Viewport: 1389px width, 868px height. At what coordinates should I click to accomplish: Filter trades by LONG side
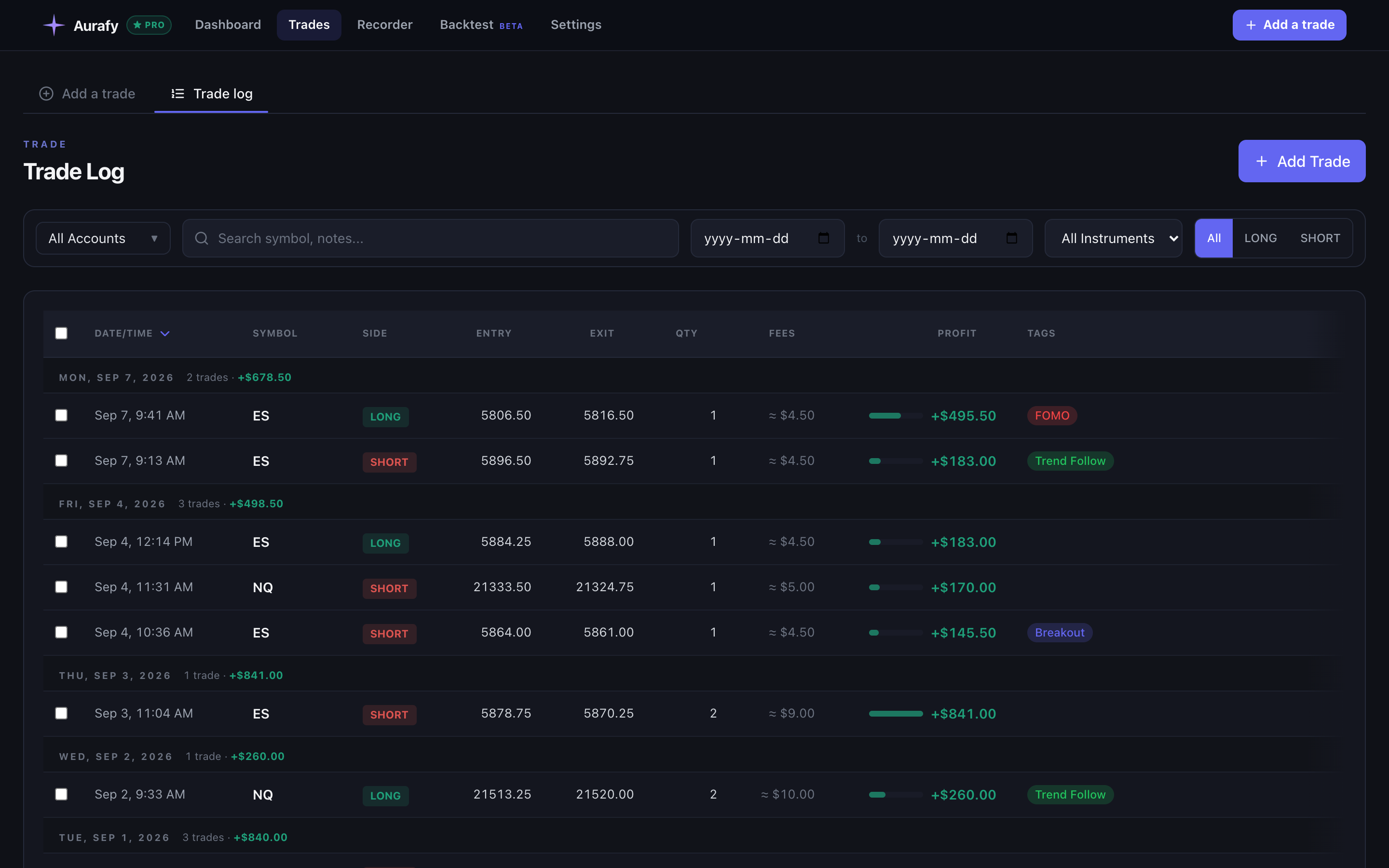point(1260,238)
